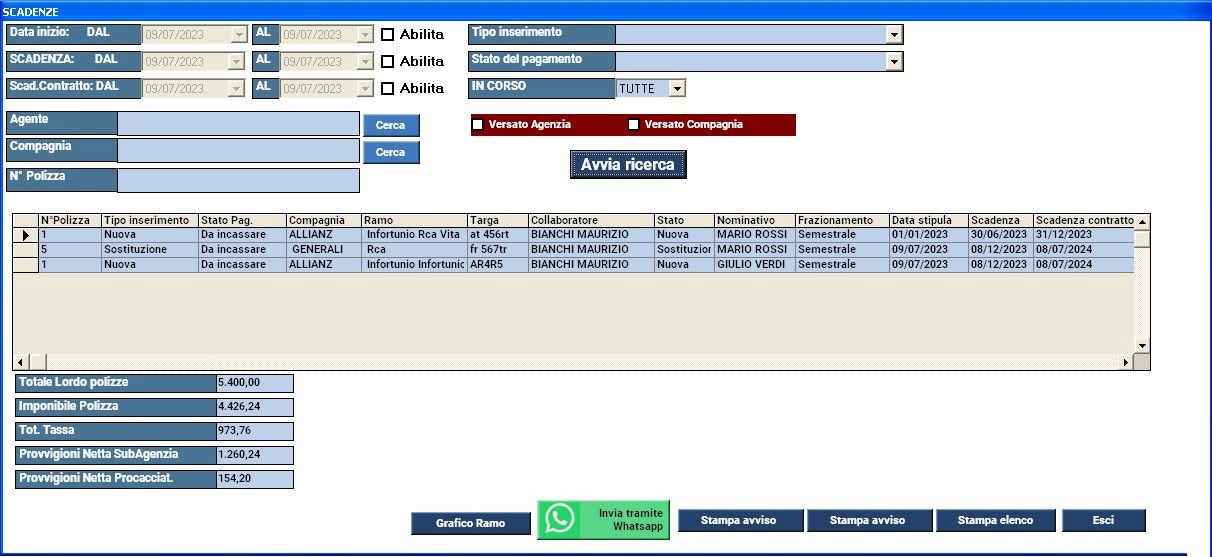Open the IN CORSO dropdown showing TUTTE

[676, 89]
